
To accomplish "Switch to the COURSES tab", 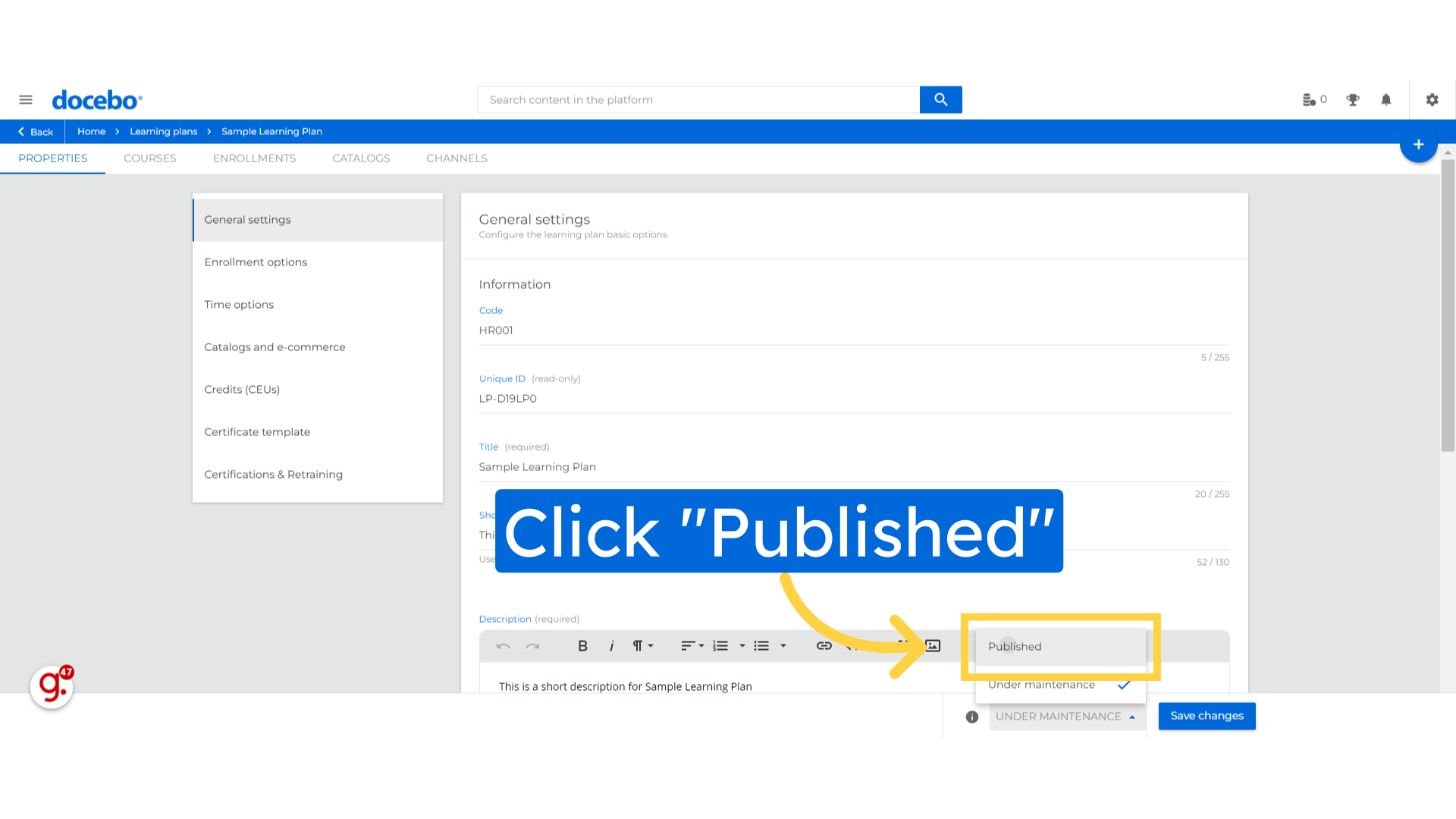I will click(x=150, y=158).
